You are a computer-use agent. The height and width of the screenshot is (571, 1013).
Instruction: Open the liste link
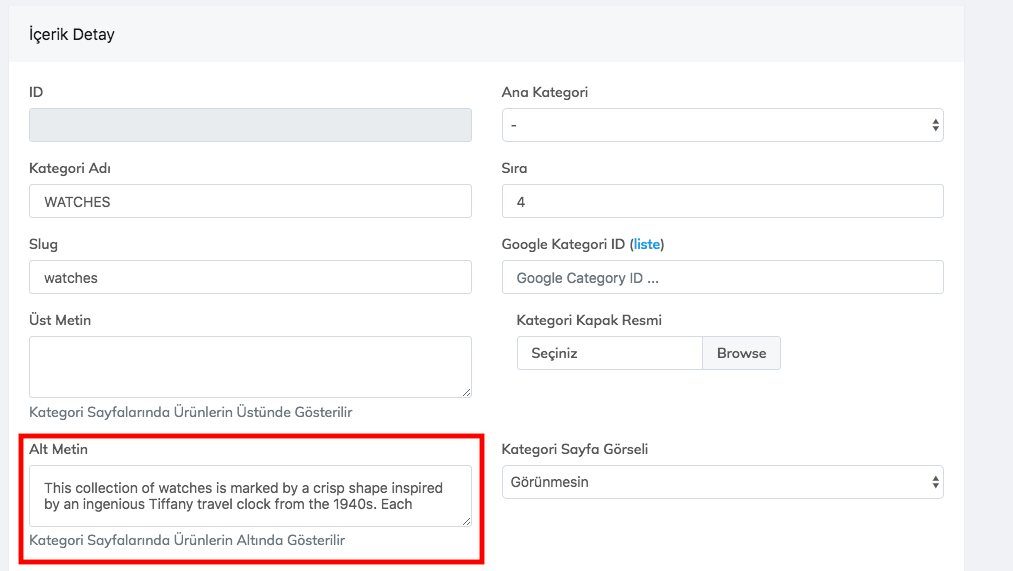coord(647,244)
